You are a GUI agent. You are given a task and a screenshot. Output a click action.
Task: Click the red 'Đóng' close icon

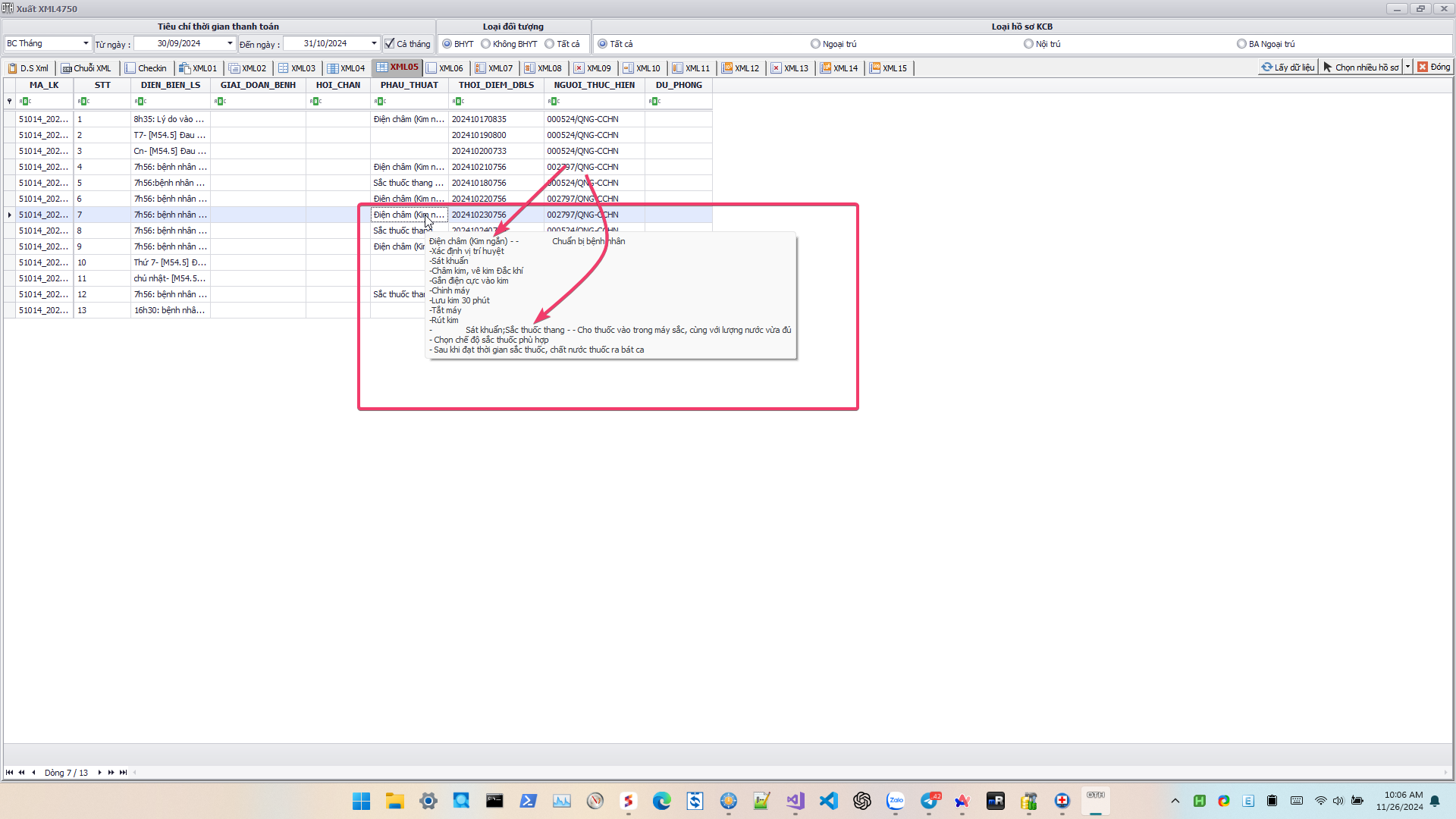(x=1423, y=67)
